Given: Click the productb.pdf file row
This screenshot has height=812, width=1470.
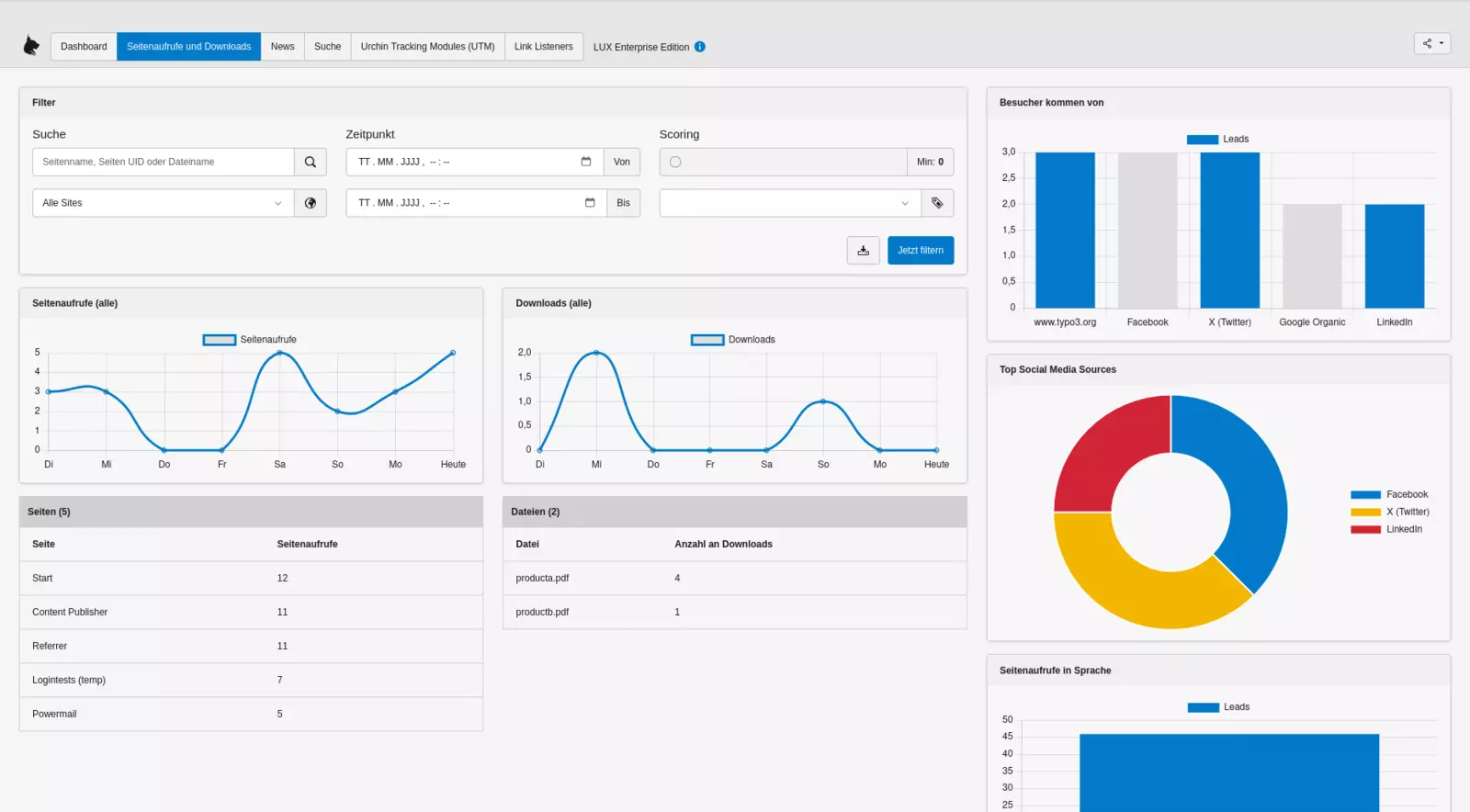Looking at the screenshot, I should pos(734,612).
